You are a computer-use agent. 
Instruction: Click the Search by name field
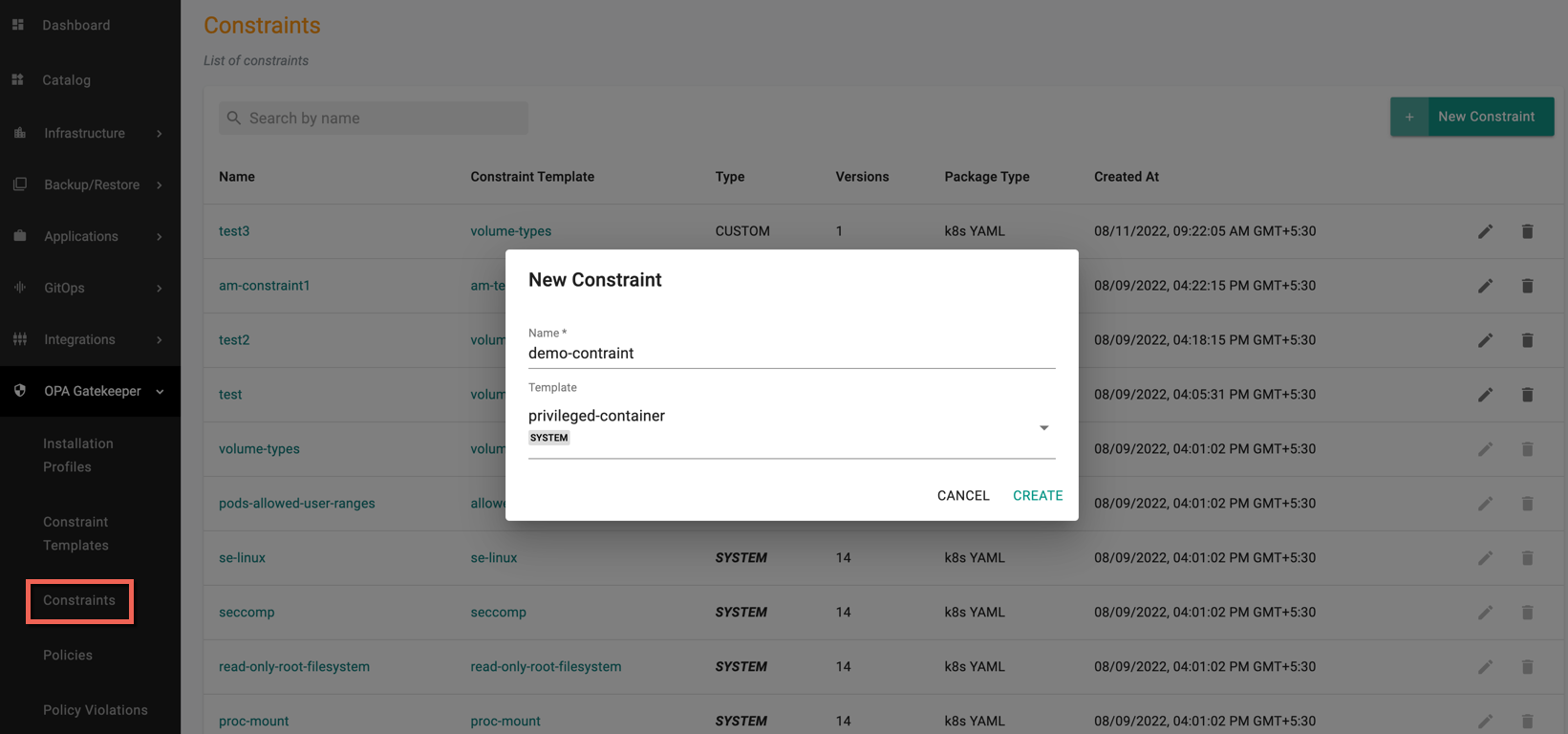tap(374, 119)
